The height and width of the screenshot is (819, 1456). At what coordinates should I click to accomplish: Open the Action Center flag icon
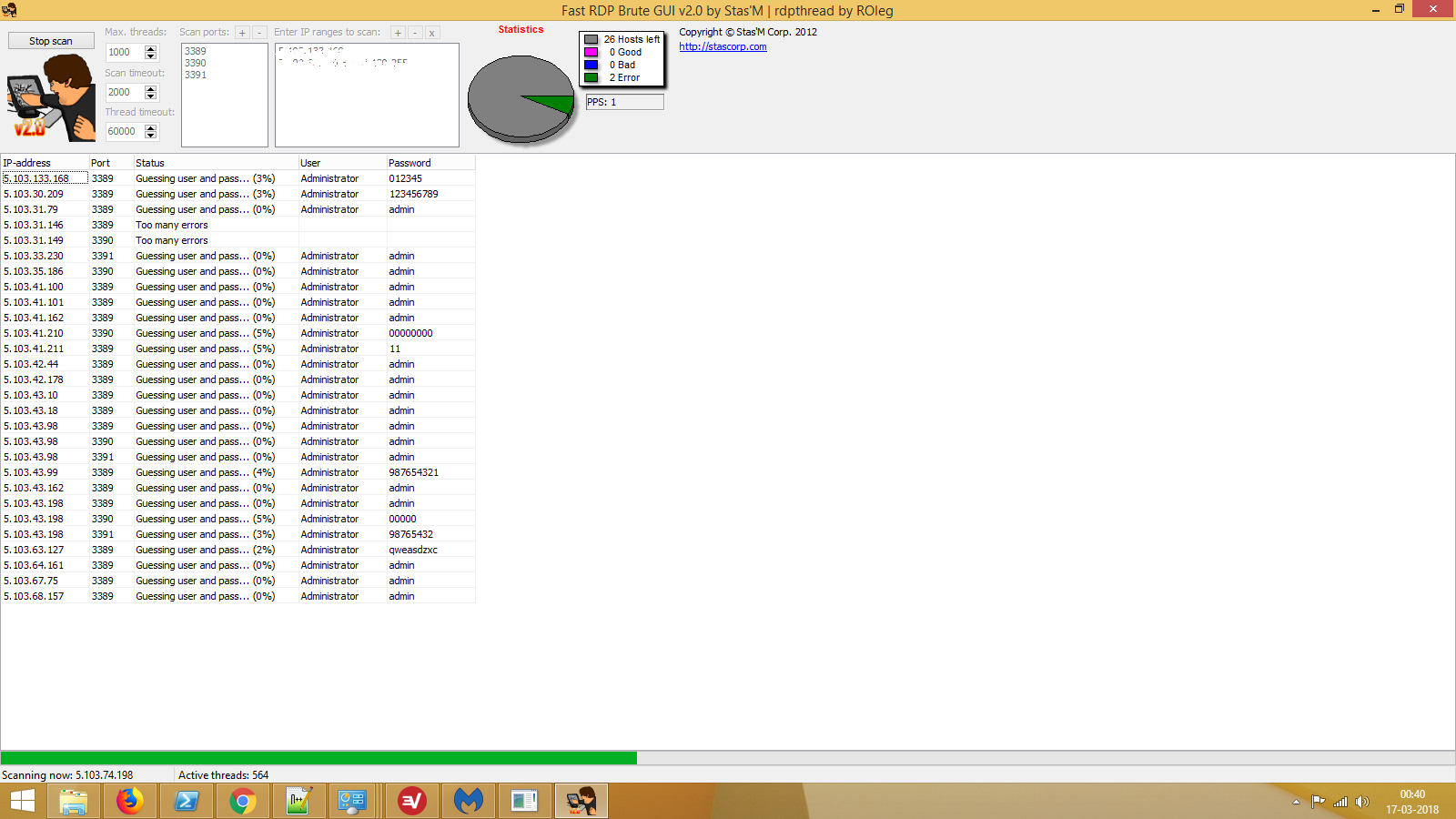tap(1318, 802)
